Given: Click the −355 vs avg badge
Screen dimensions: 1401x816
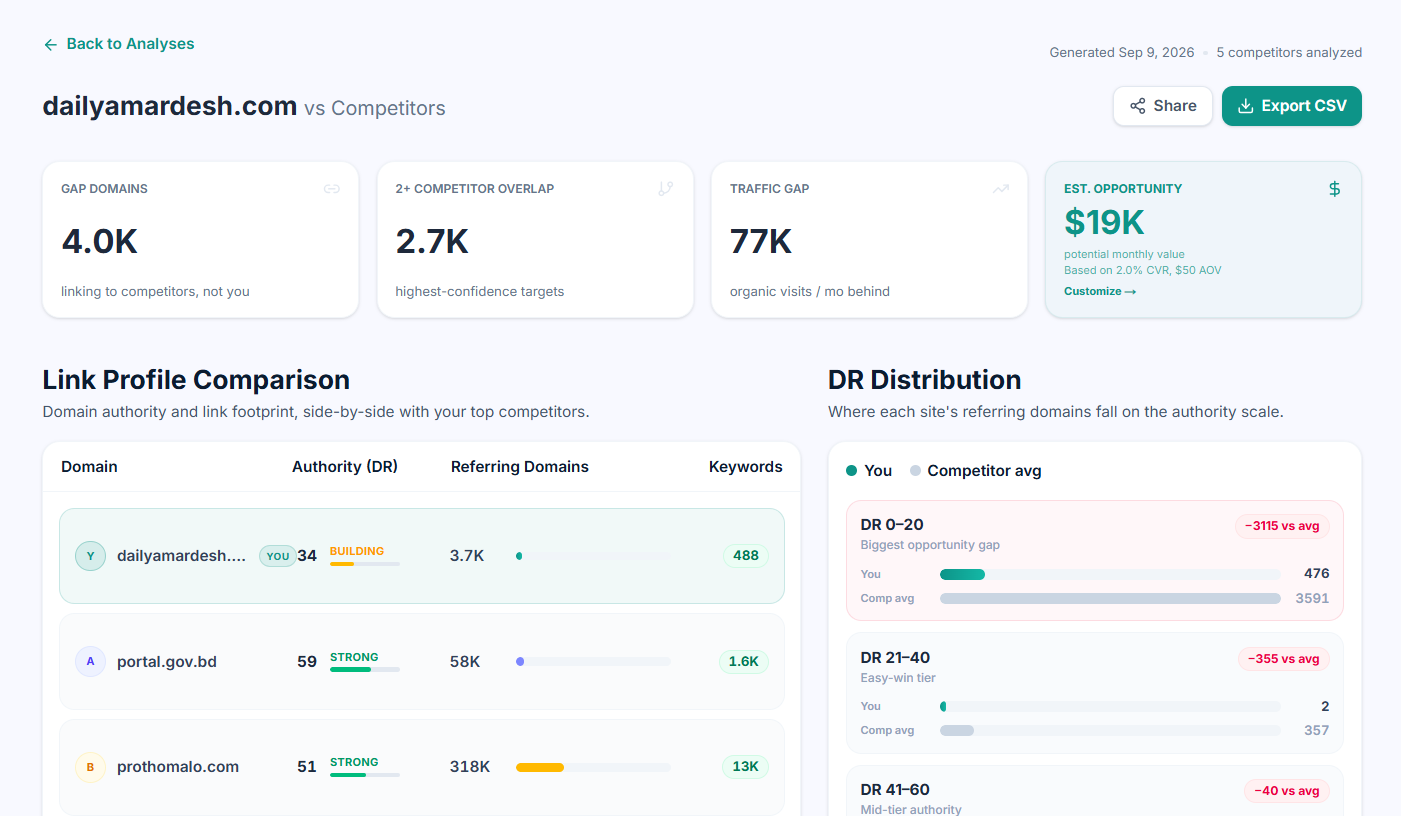Looking at the screenshot, I should pos(1284,659).
